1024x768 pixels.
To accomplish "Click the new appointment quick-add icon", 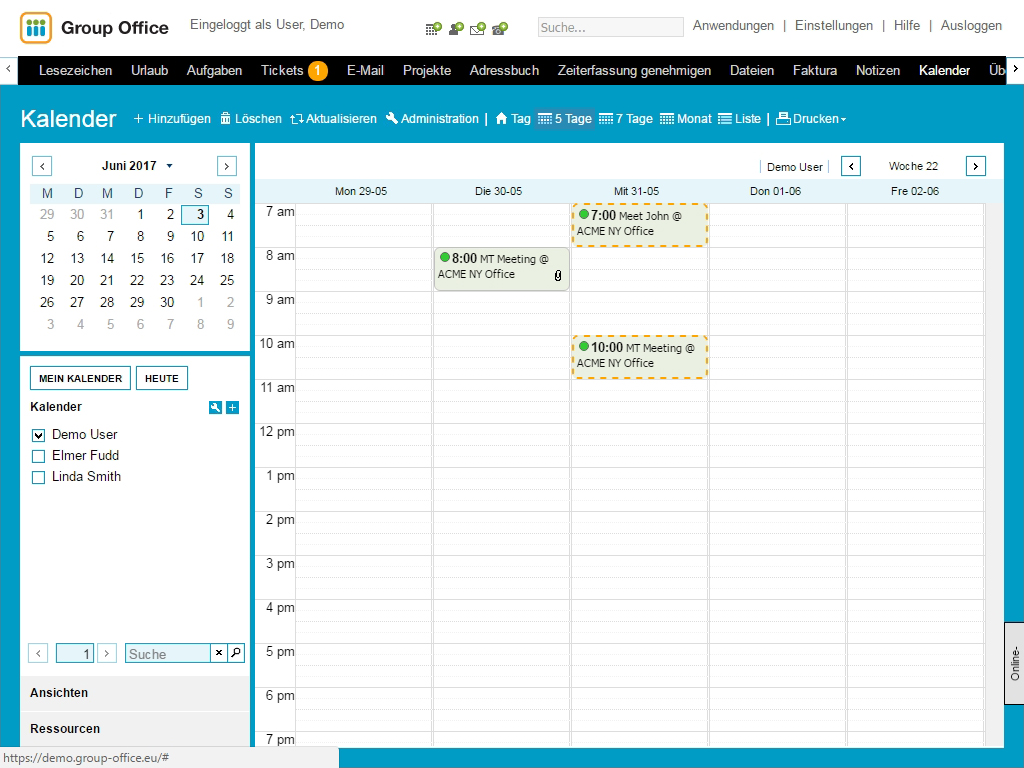I will [x=433, y=28].
